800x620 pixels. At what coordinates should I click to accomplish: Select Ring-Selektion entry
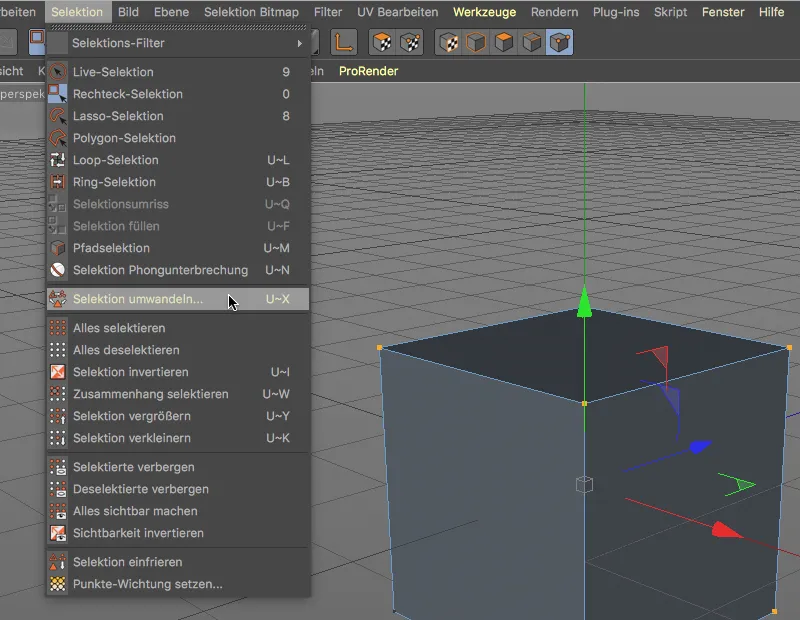[x=178, y=182]
